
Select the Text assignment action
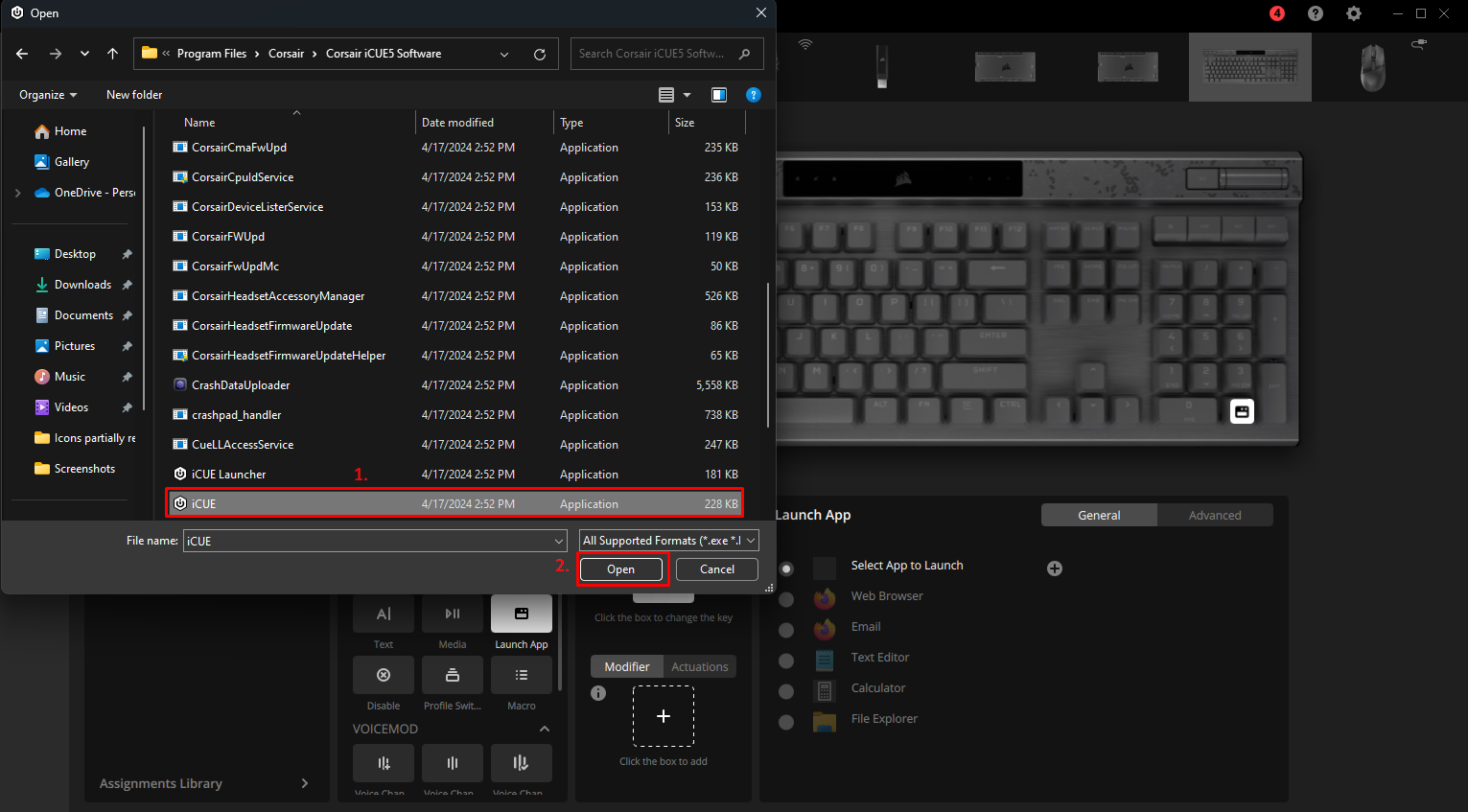[x=383, y=615]
